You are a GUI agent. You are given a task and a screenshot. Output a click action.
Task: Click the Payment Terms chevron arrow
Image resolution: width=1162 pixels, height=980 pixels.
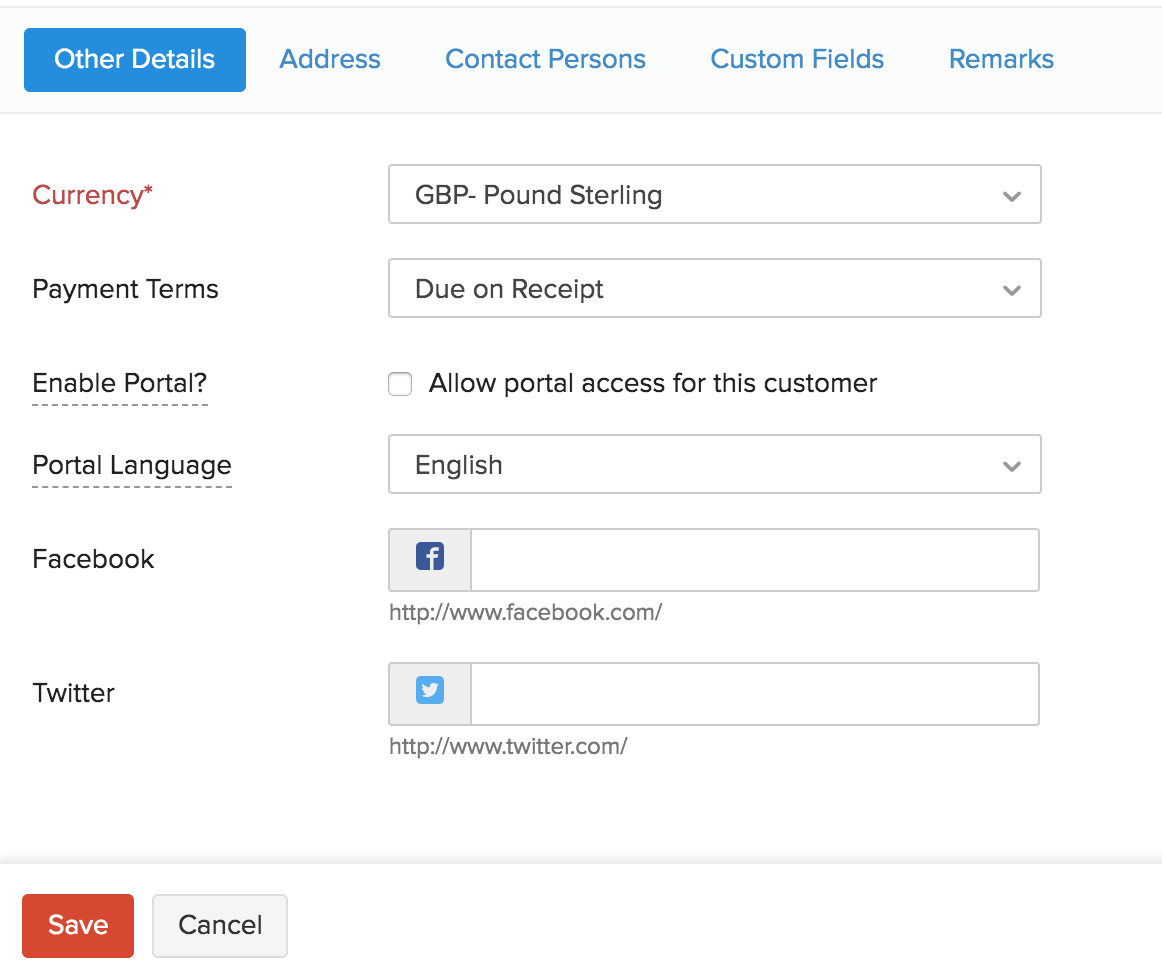1011,290
